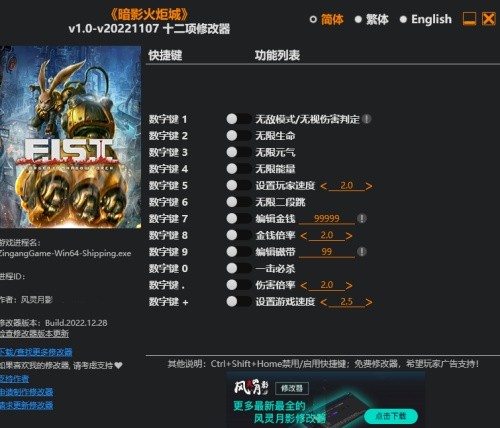Minimize the trainer with orange minimize icon

[x=469, y=19]
